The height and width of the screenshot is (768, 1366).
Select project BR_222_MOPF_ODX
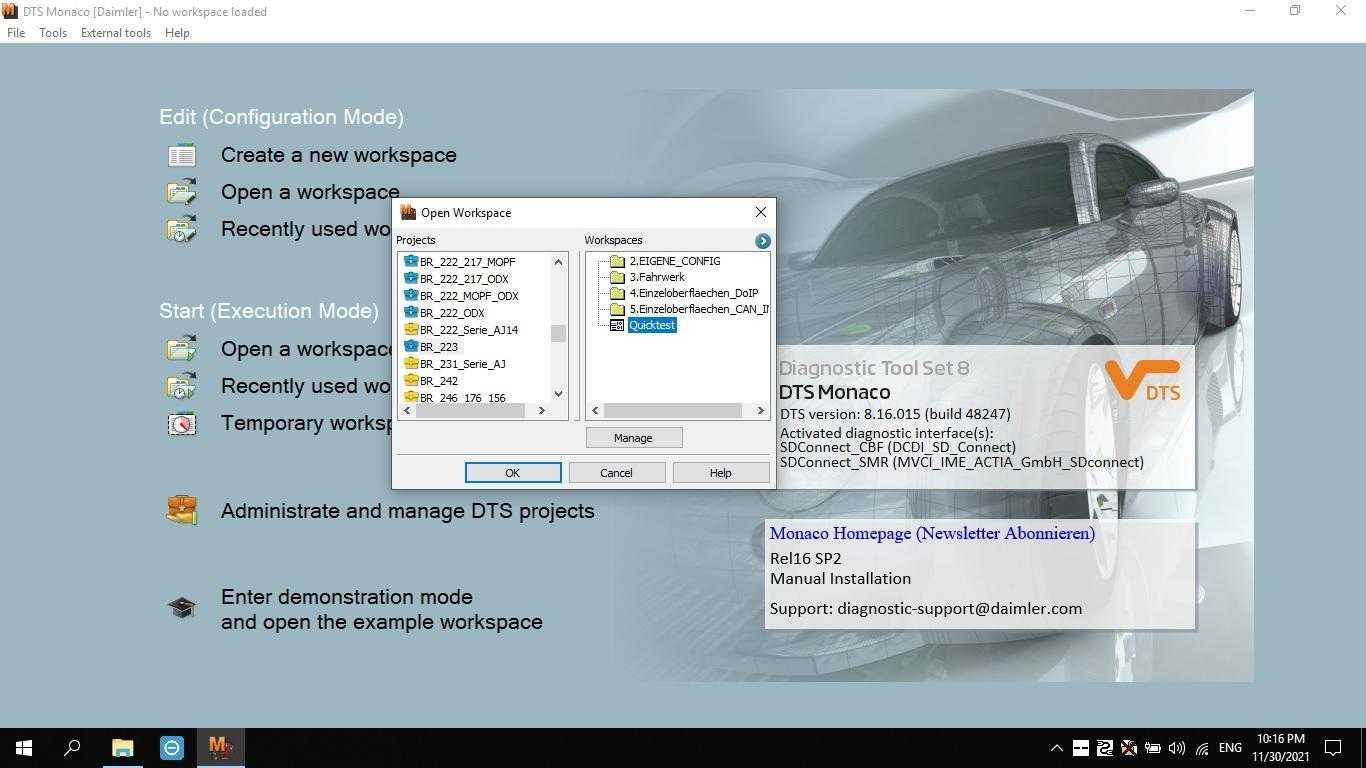[469, 296]
